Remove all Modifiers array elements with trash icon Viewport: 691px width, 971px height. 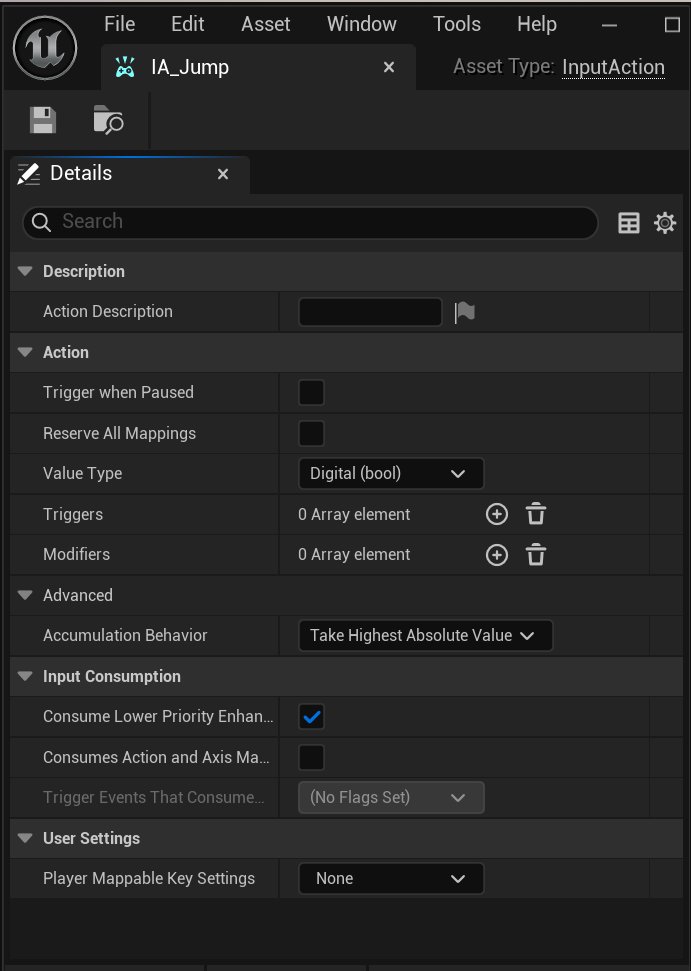click(536, 555)
